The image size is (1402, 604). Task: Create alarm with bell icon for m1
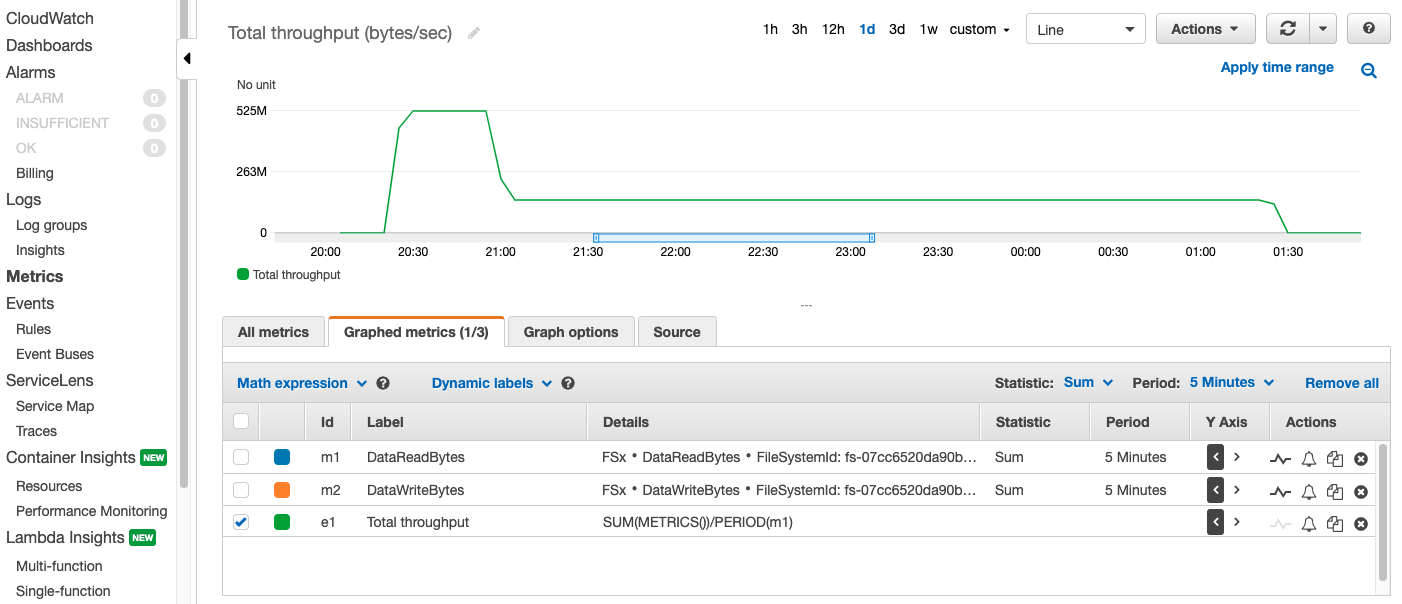coord(1308,459)
